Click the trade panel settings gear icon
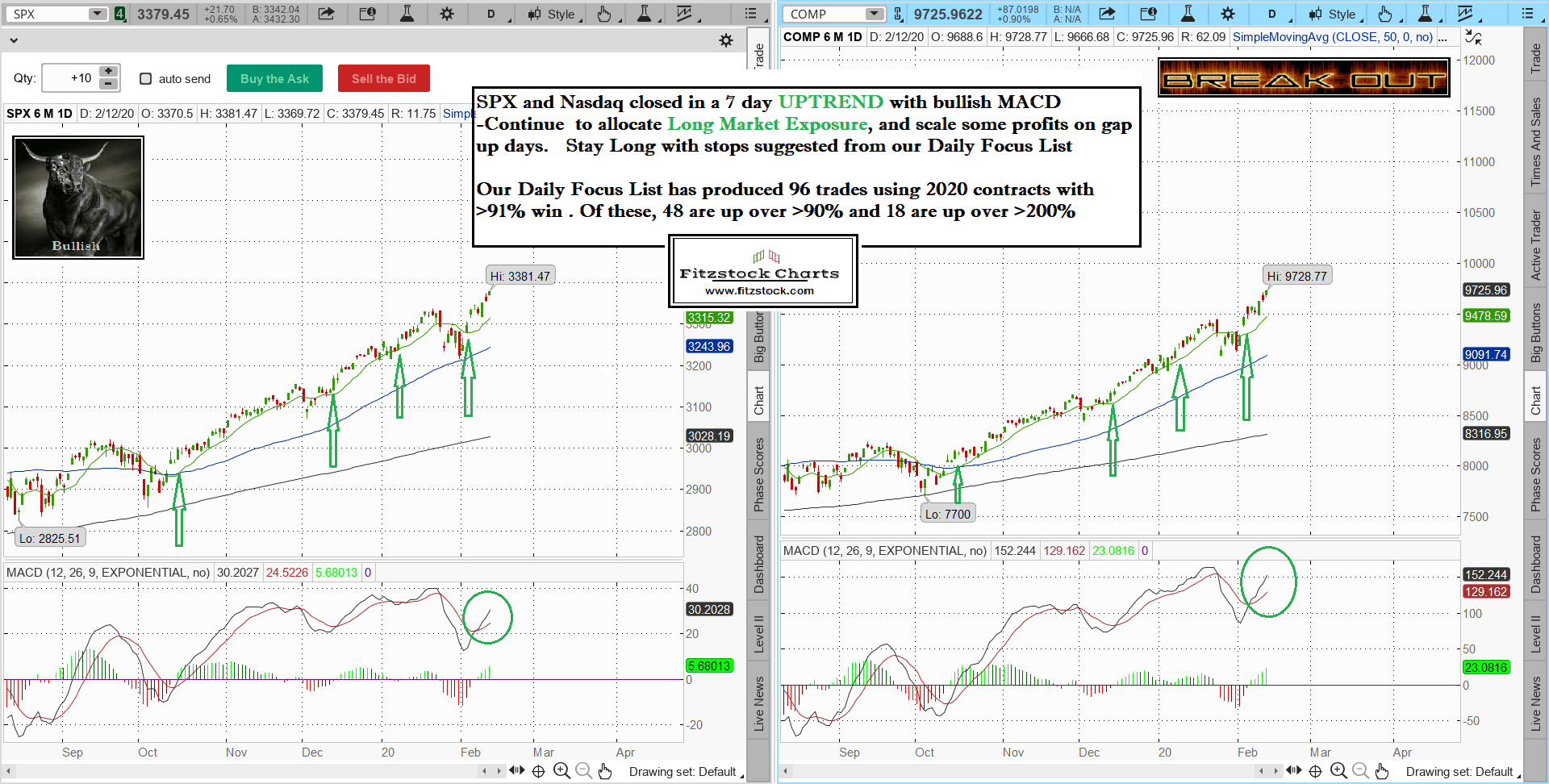 pyautogui.click(x=726, y=40)
